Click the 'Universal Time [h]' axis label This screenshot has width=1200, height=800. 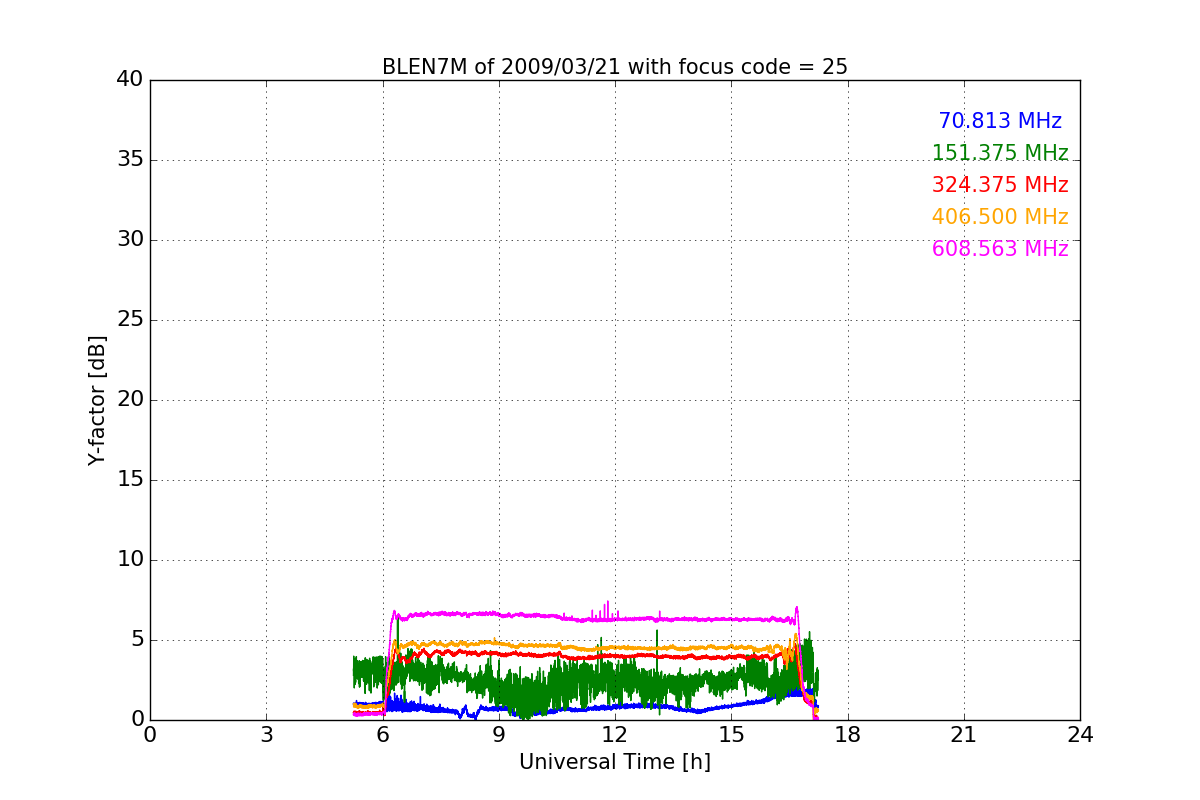point(615,762)
